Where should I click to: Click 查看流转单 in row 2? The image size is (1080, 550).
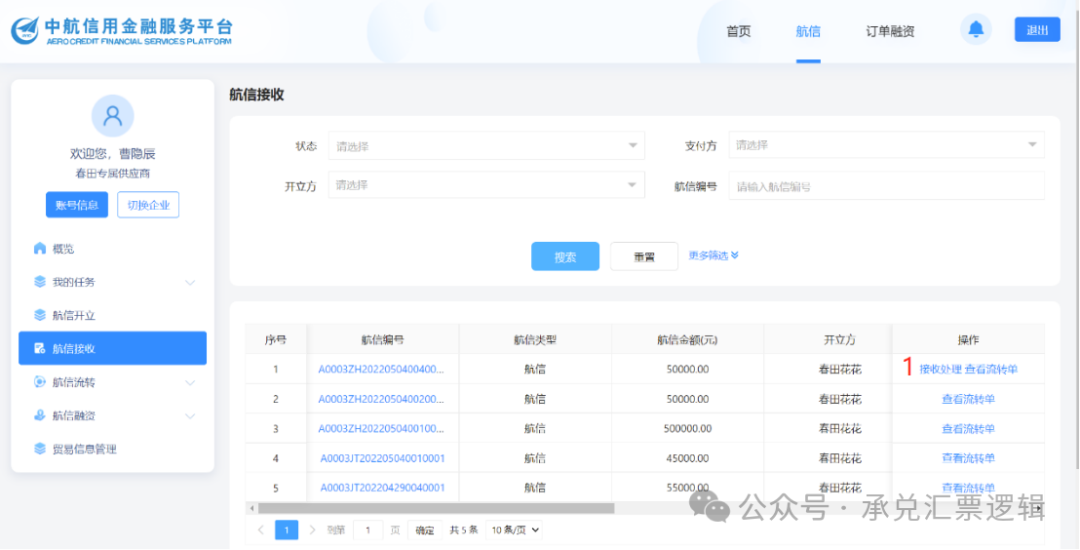point(968,399)
